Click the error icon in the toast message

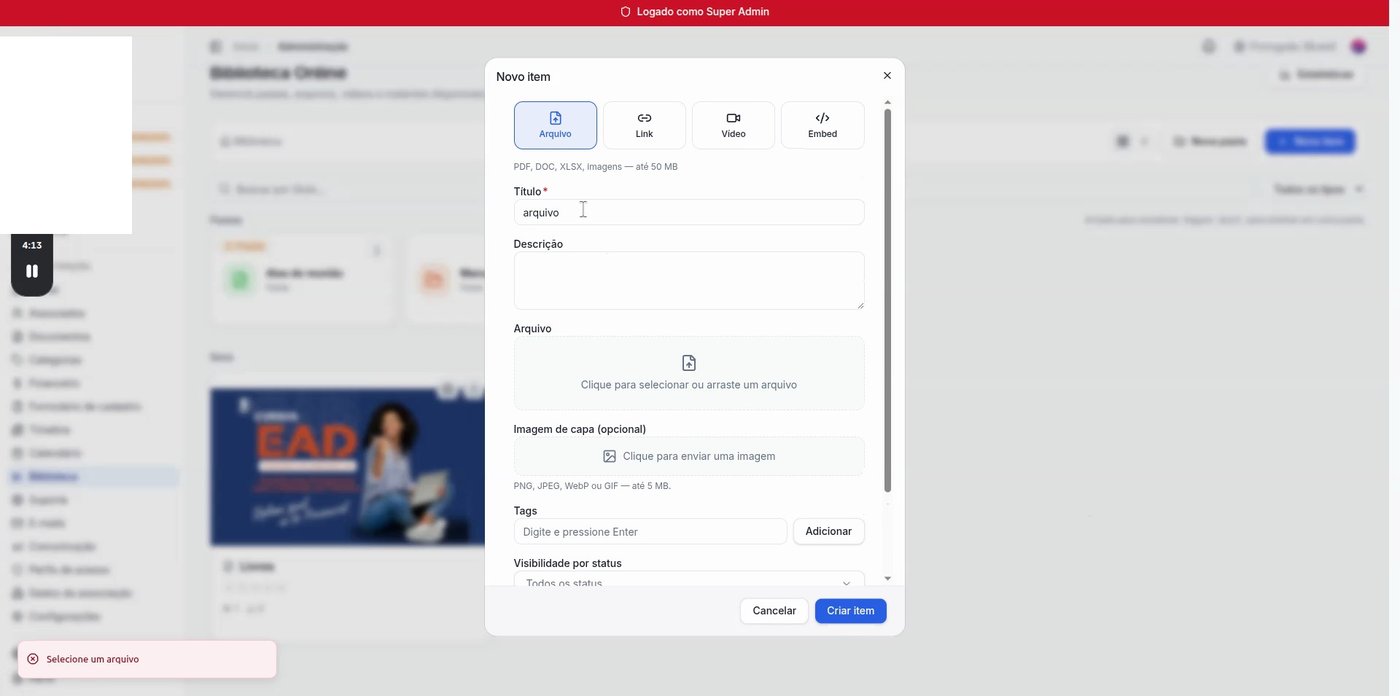click(x=31, y=659)
